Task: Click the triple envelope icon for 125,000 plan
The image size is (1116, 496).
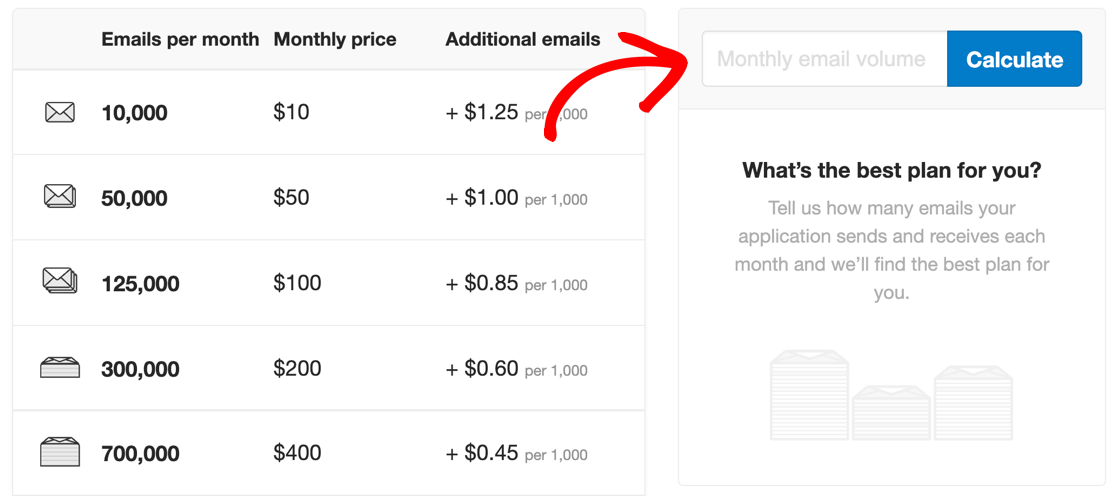Action: (x=60, y=281)
